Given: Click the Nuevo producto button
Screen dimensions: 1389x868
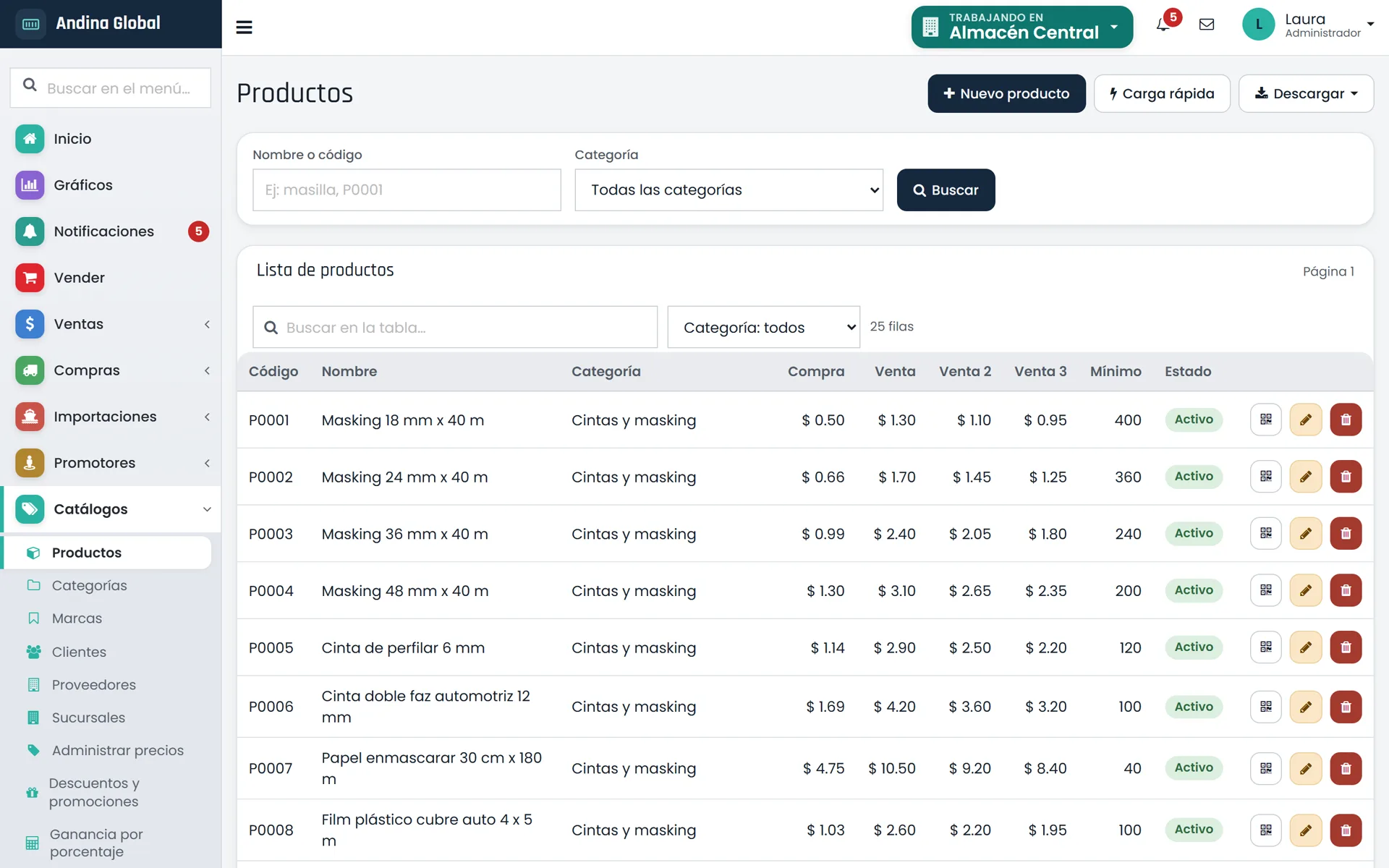Looking at the screenshot, I should (1006, 93).
